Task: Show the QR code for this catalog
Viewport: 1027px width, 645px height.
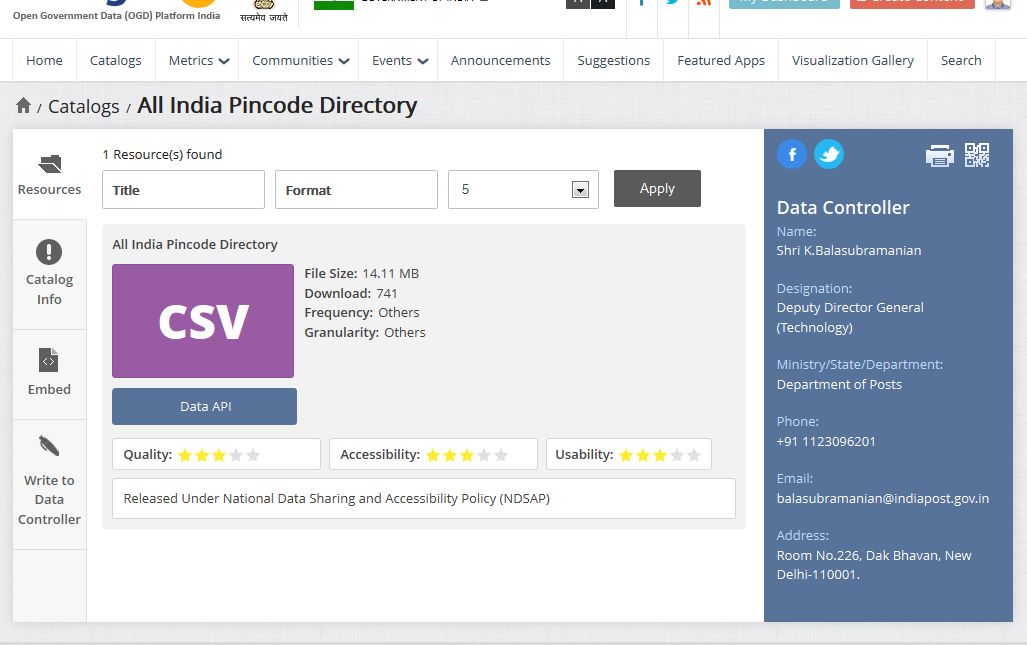Action: [x=977, y=155]
